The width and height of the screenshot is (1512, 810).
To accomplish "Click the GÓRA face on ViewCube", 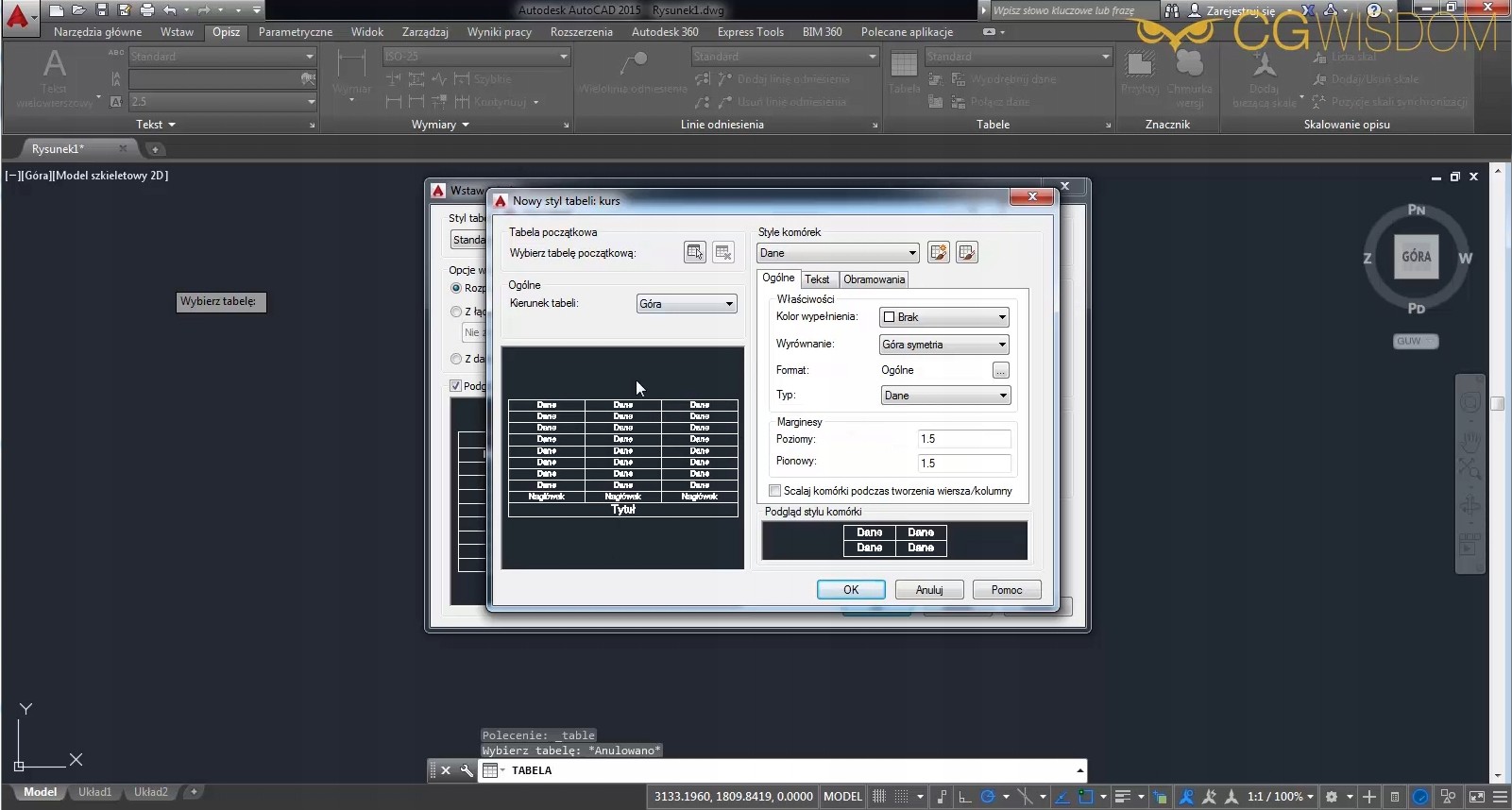I will [x=1416, y=257].
